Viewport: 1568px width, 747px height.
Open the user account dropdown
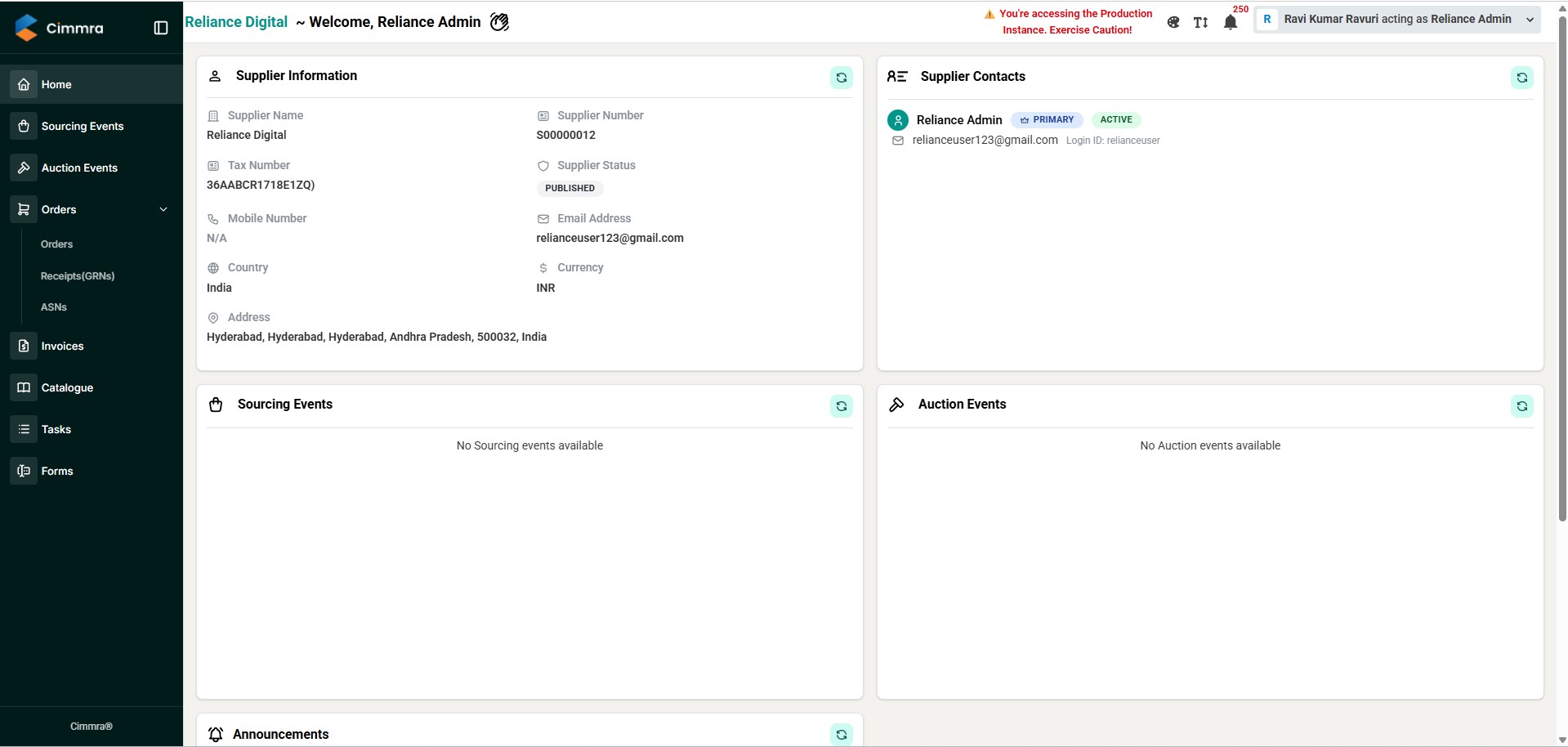pos(1397,20)
